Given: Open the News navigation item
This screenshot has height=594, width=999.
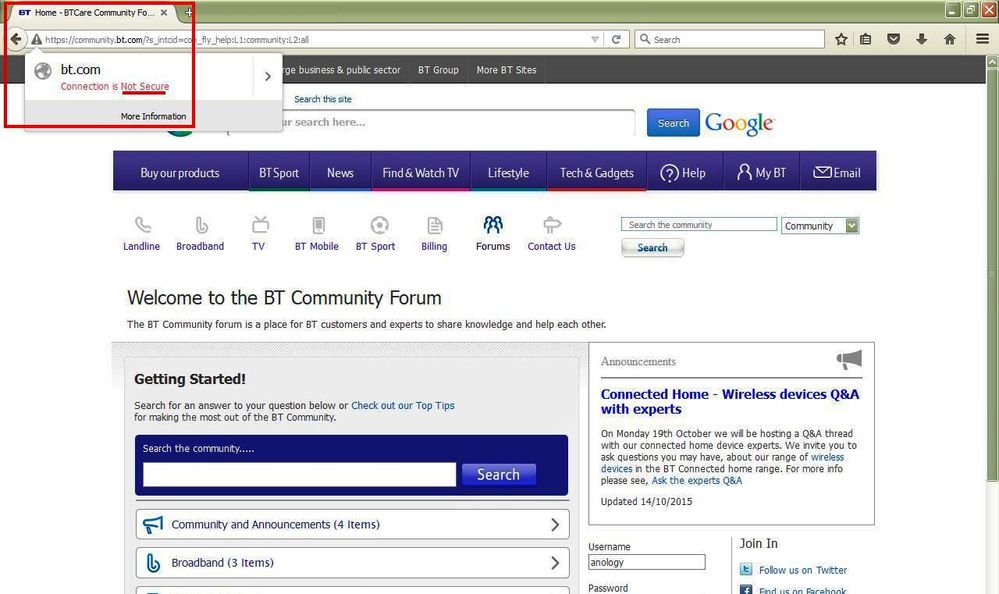Looking at the screenshot, I should [340, 173].
